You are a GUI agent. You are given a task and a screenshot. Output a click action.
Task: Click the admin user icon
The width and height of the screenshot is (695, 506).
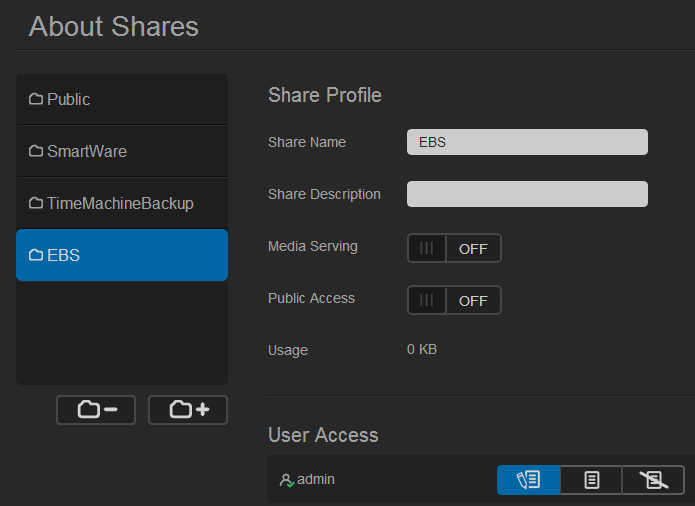click(x=286, y=480)
